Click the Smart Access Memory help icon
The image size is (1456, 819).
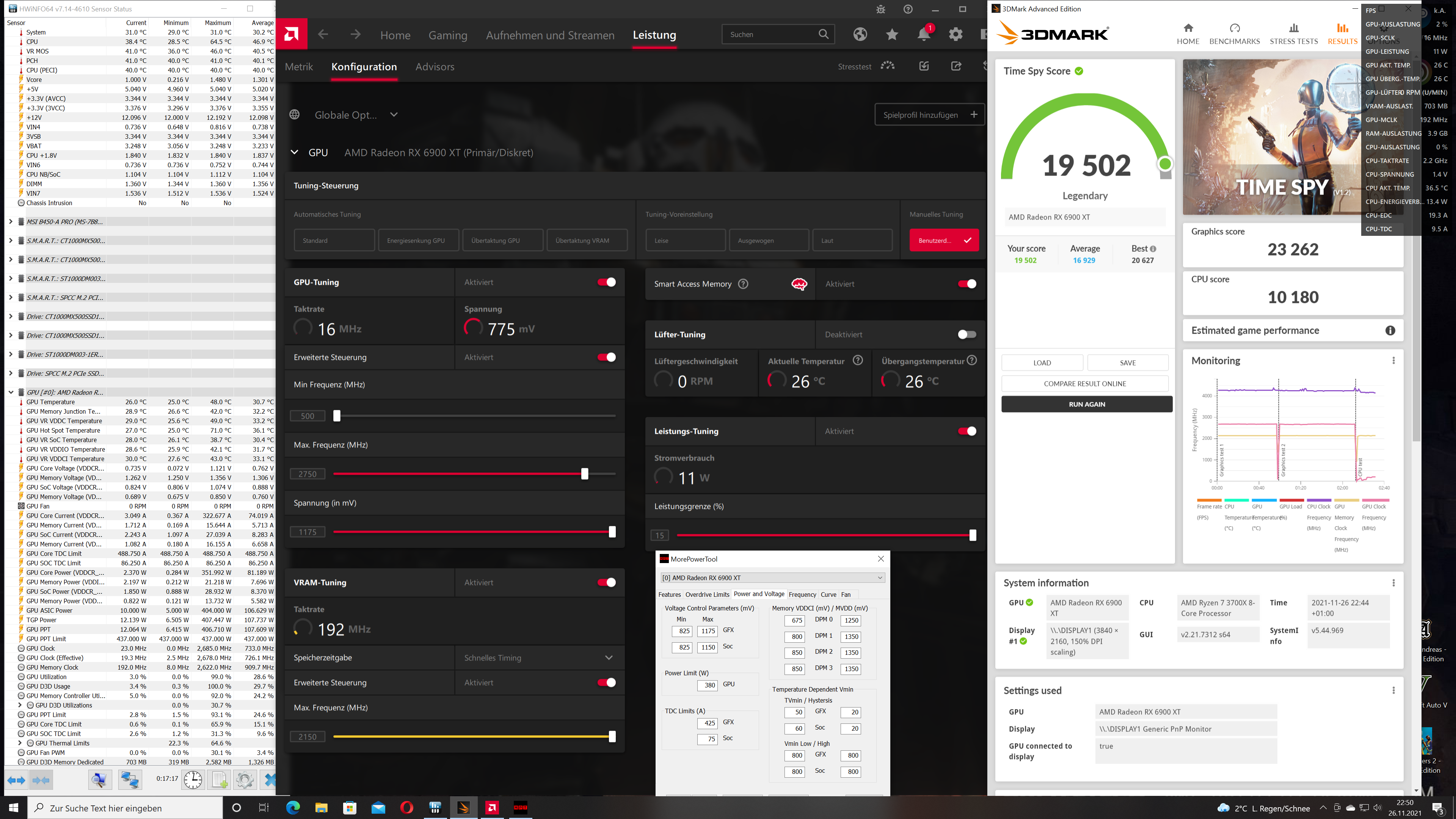coord(743,284)
